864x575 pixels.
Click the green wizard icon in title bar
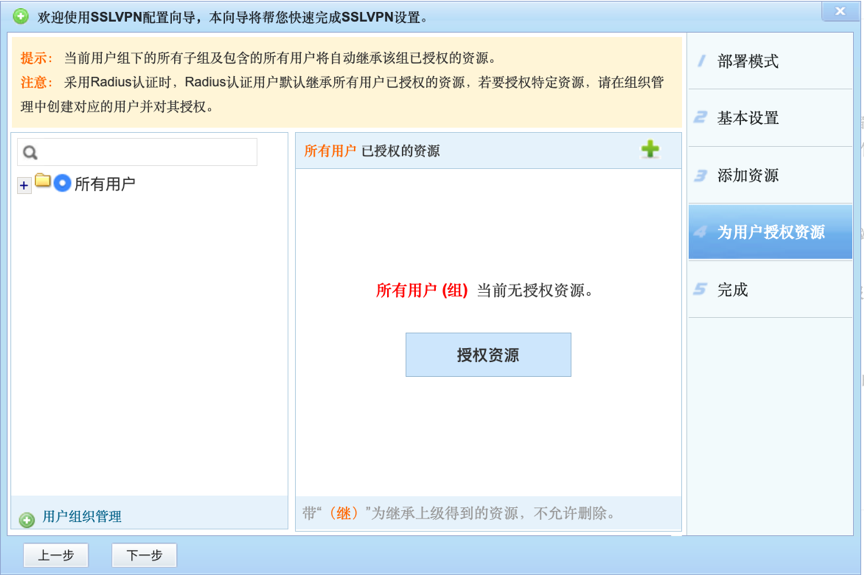click(x=20, y=17)
